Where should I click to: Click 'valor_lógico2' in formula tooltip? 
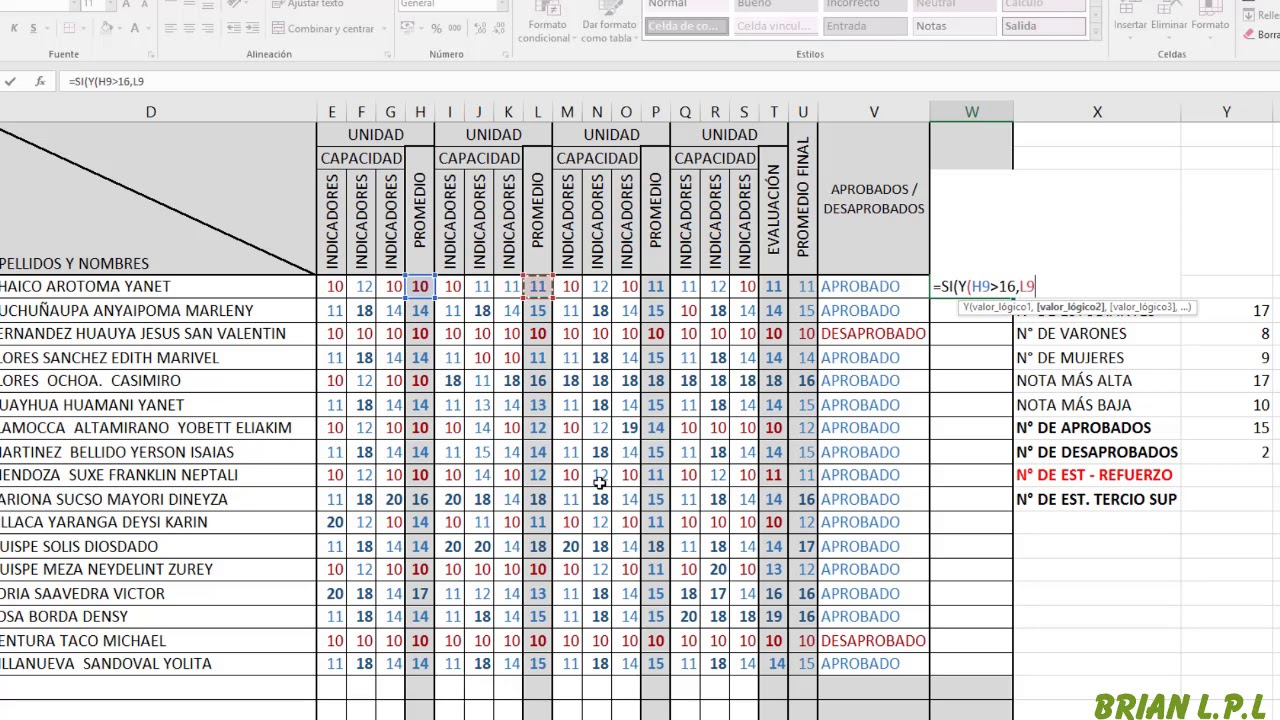pos(1070,307)
